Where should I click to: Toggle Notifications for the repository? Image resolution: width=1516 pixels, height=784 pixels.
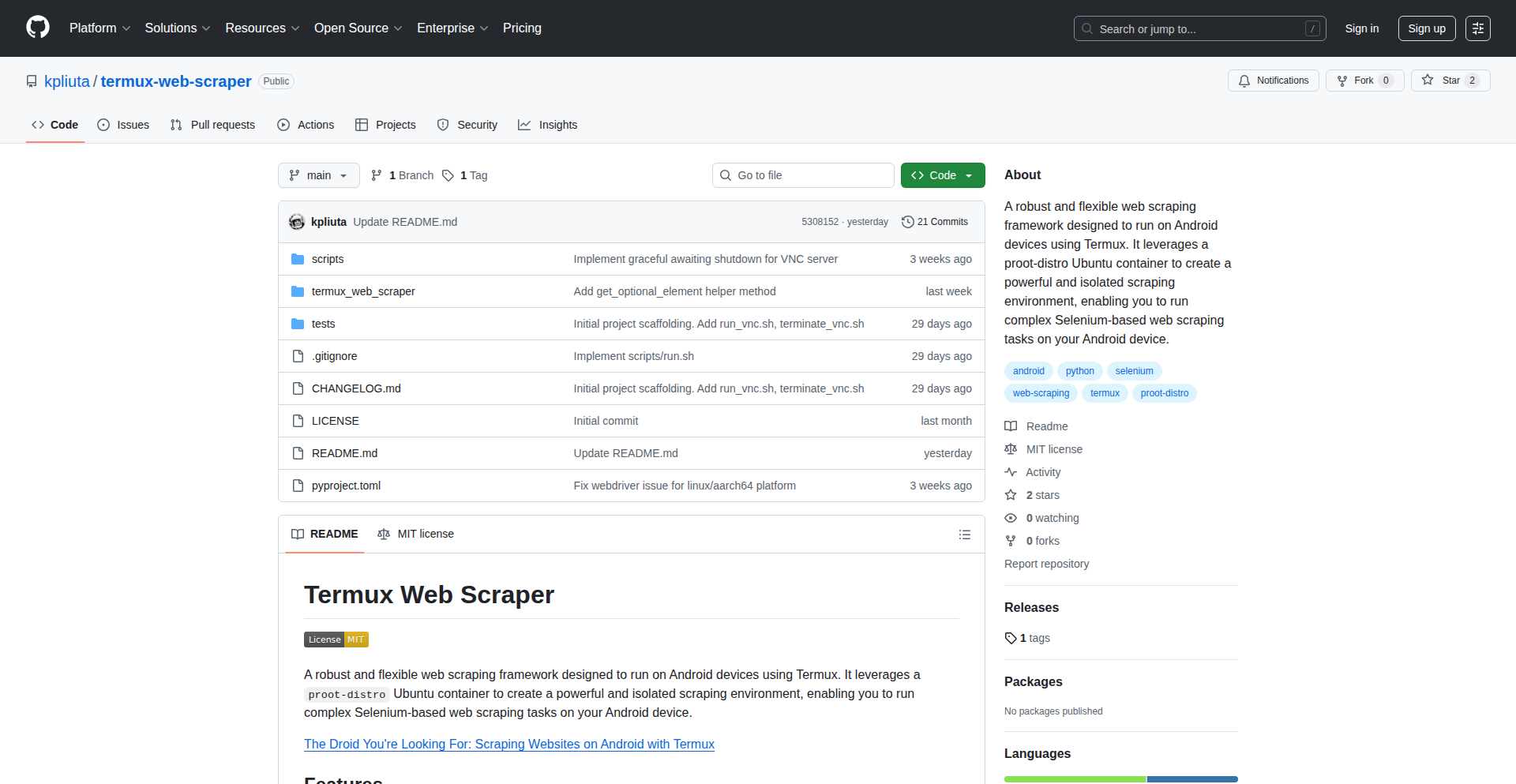[x=1273, y=81]
